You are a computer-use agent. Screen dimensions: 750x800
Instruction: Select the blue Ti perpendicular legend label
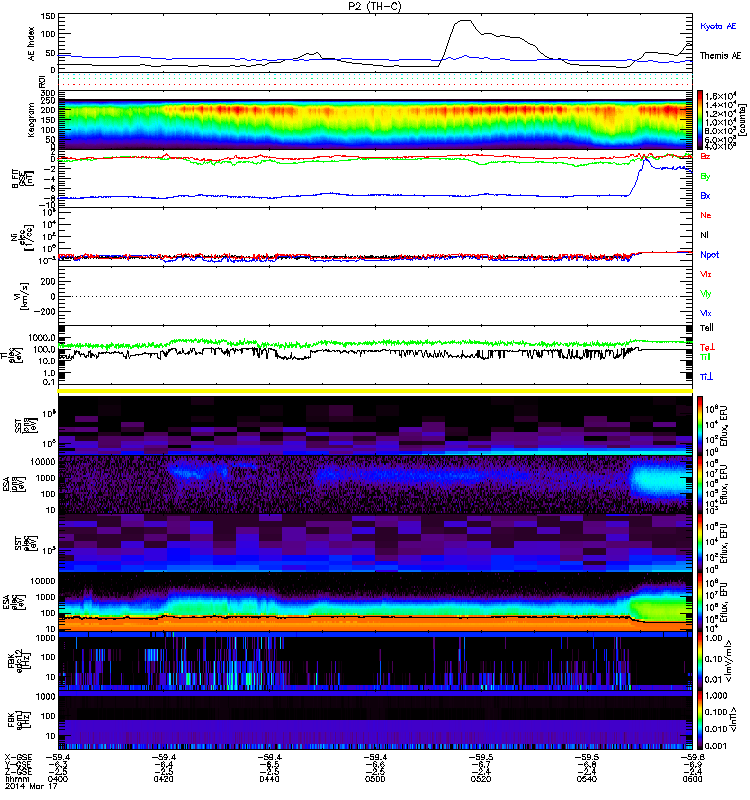point(706,377)
